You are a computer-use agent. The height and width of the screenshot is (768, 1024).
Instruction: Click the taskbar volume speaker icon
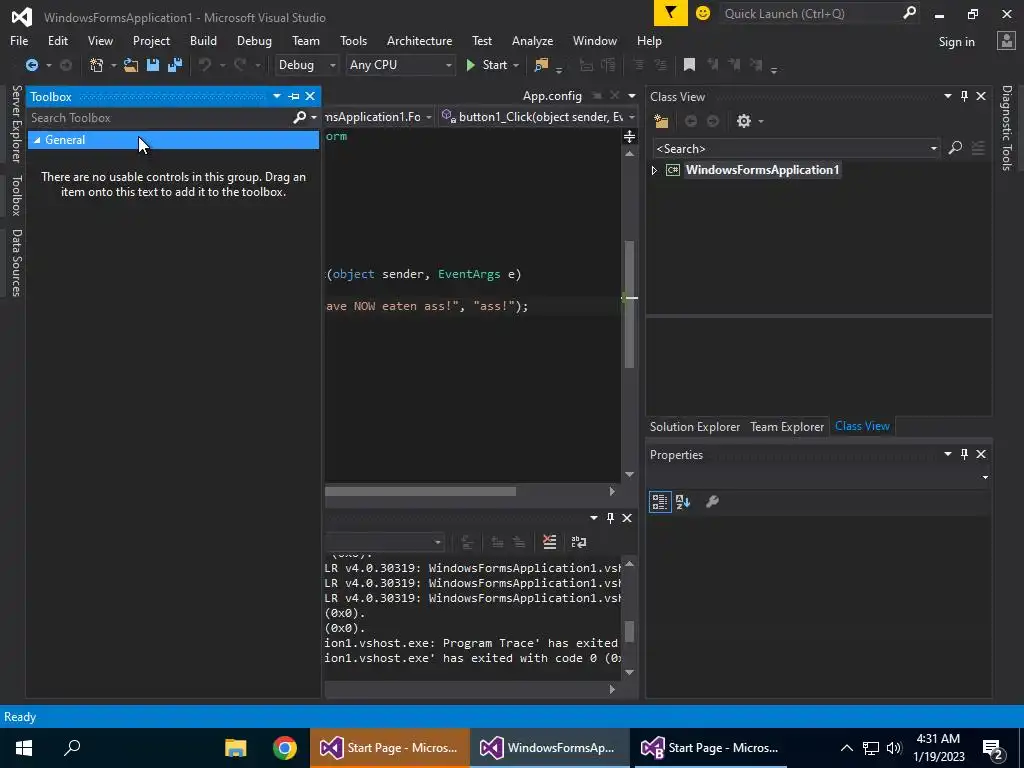(x=894, y=748)
